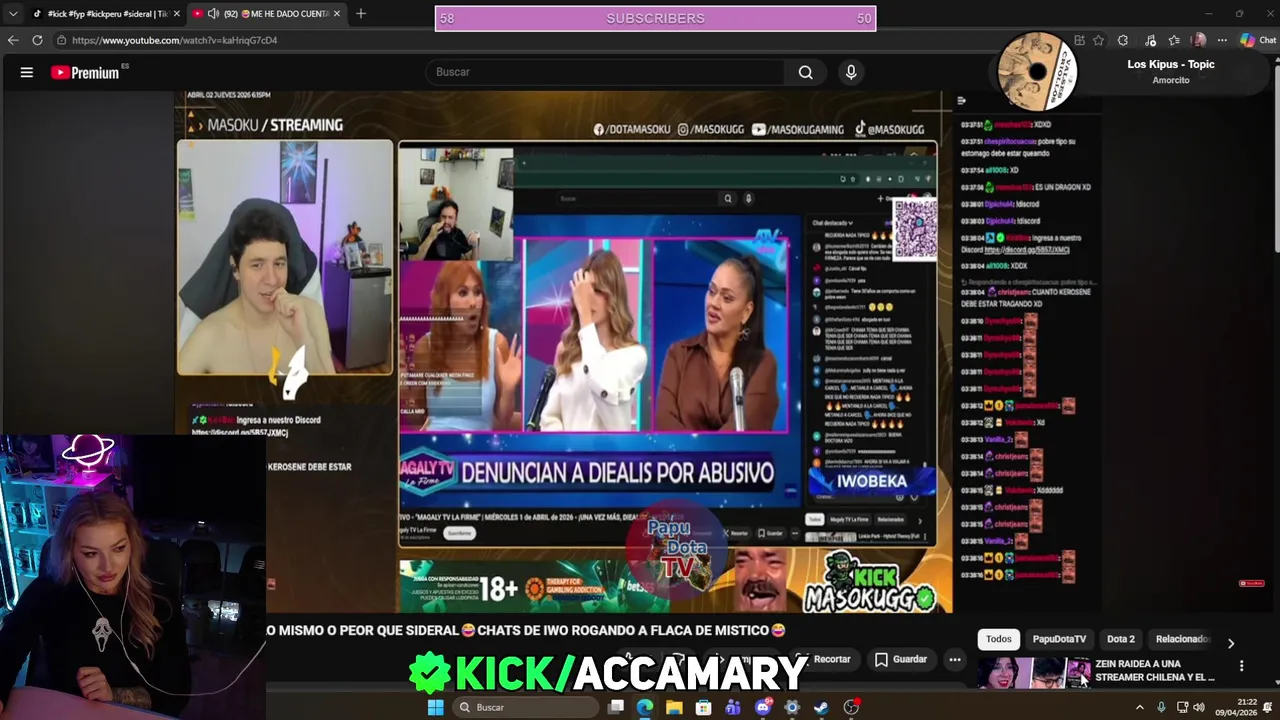
Task: Open File Explorer from the taskbar
Action: click(674, 707)
